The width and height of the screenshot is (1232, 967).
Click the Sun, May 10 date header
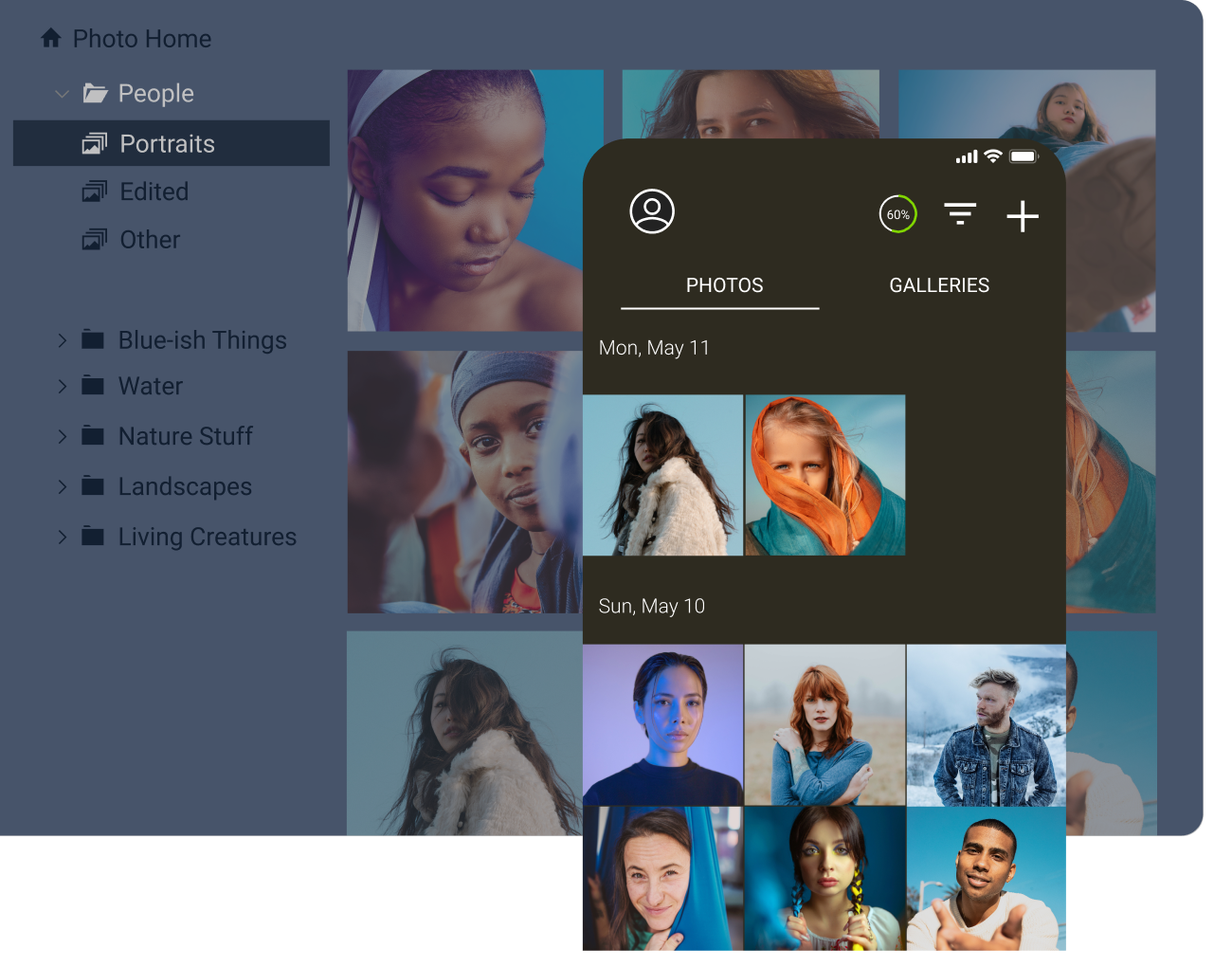[651, 606]
